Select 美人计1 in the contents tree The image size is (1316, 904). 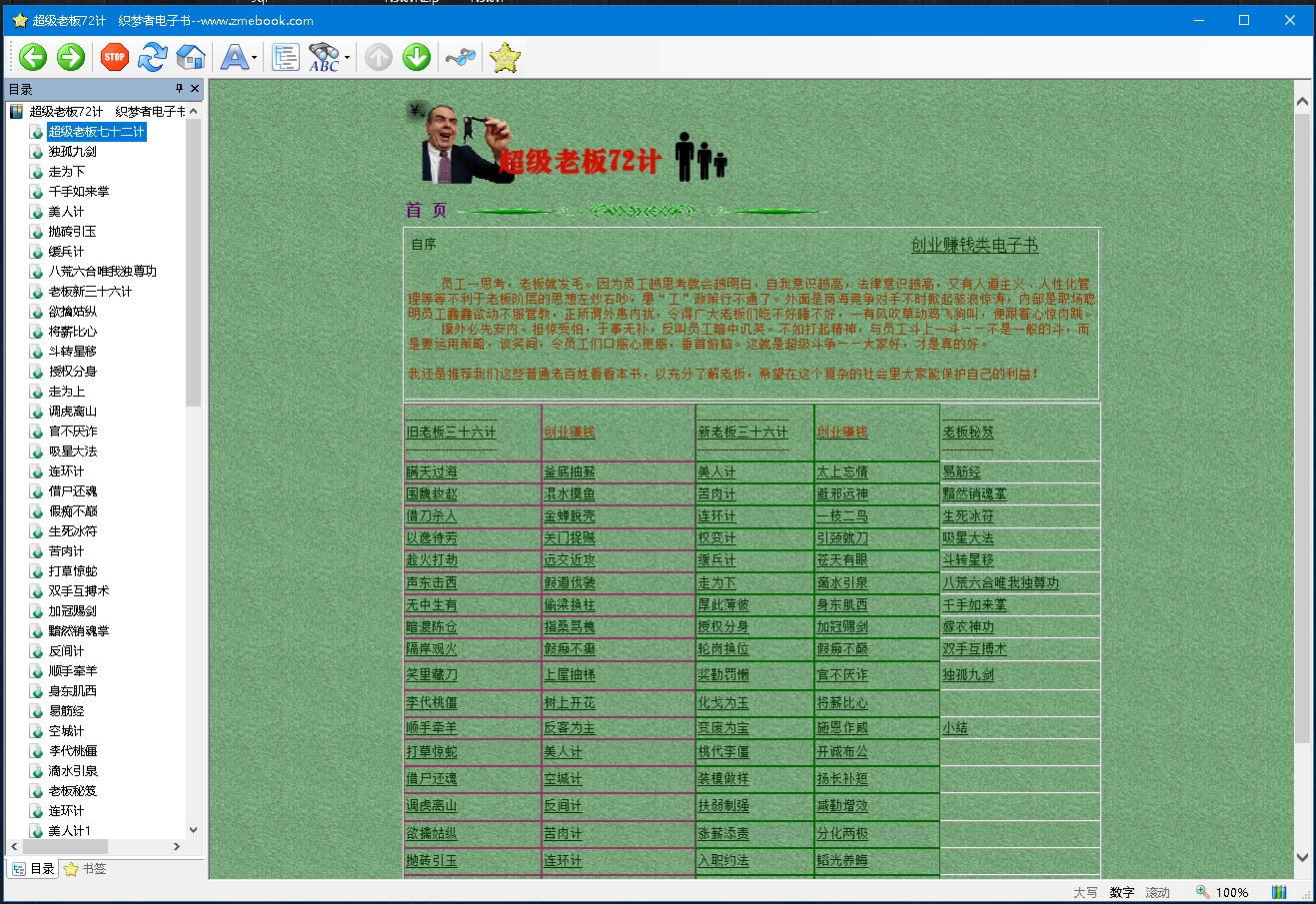[70, 830]
